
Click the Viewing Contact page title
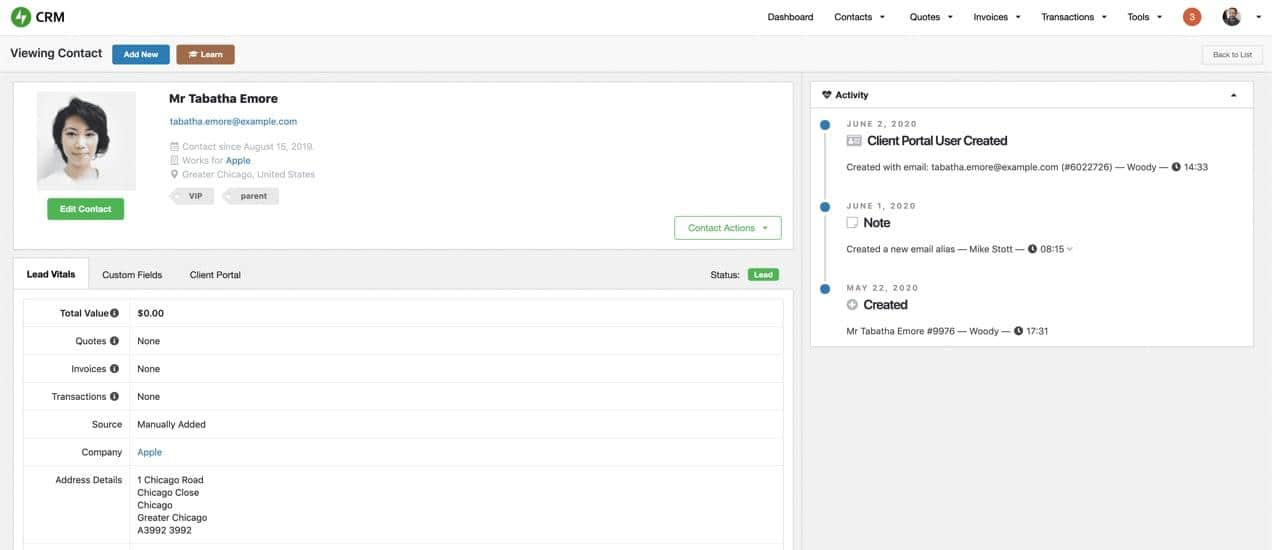56,53
